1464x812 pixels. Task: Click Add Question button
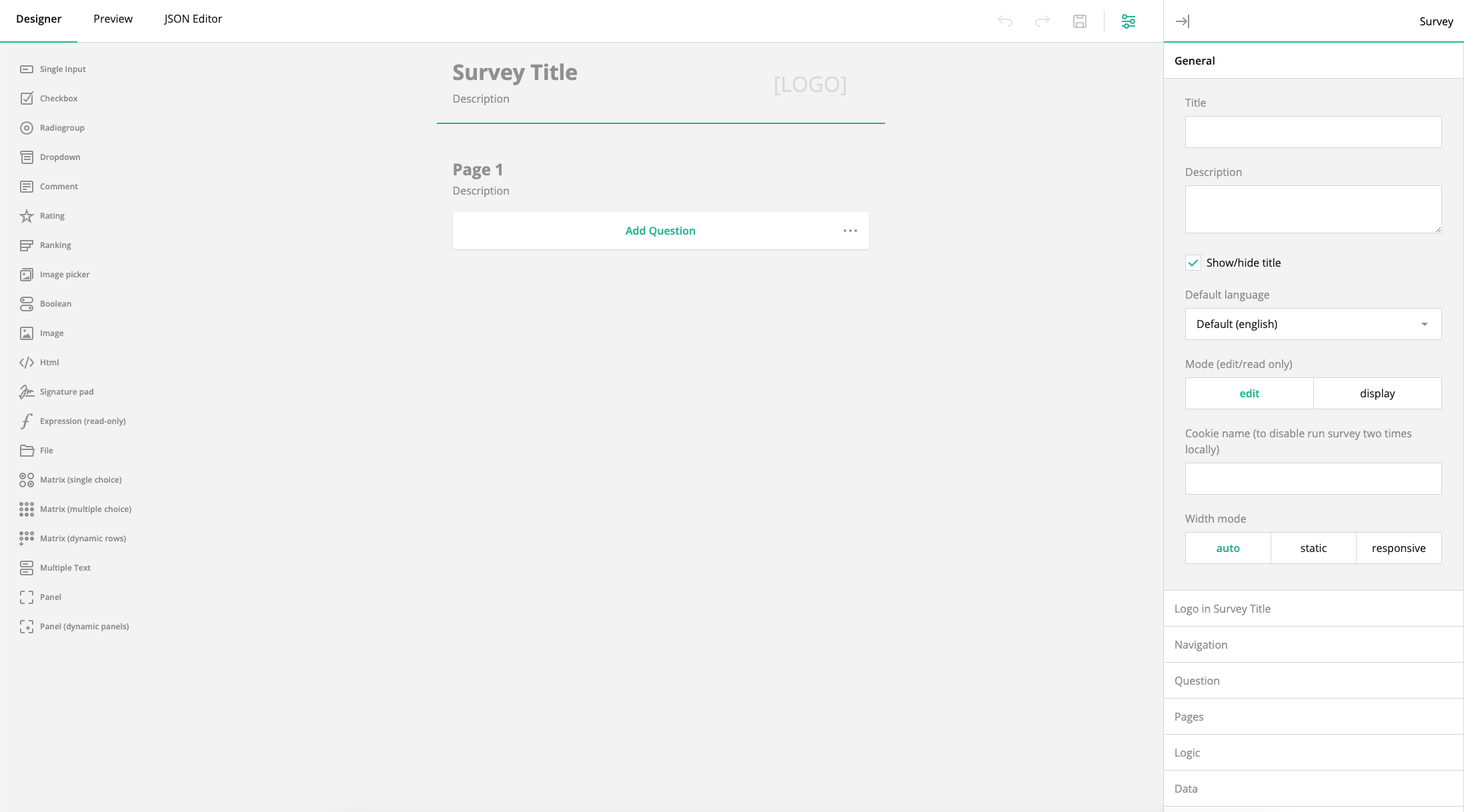[x=660, y=230]
